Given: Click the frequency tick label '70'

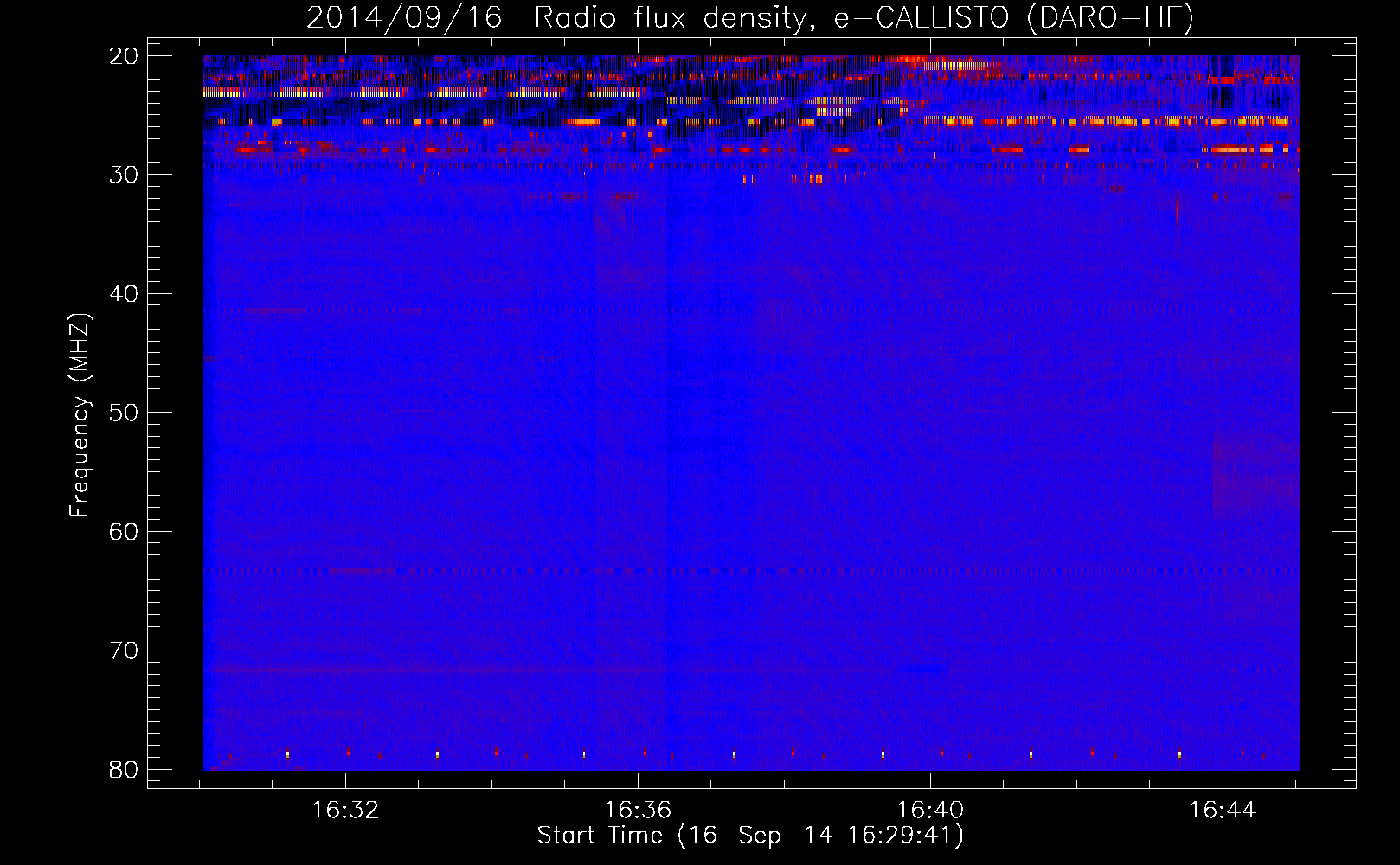Looking at the screenshot, I should tap(124, 650).
